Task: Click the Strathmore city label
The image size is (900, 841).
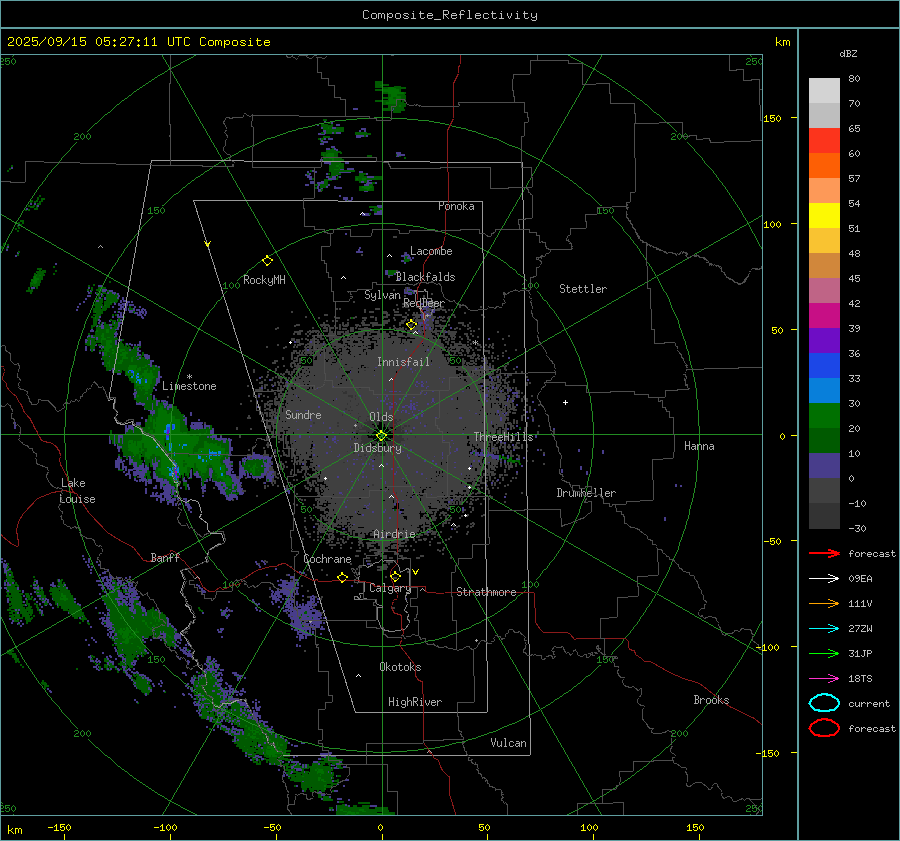Action: point(486,592)
